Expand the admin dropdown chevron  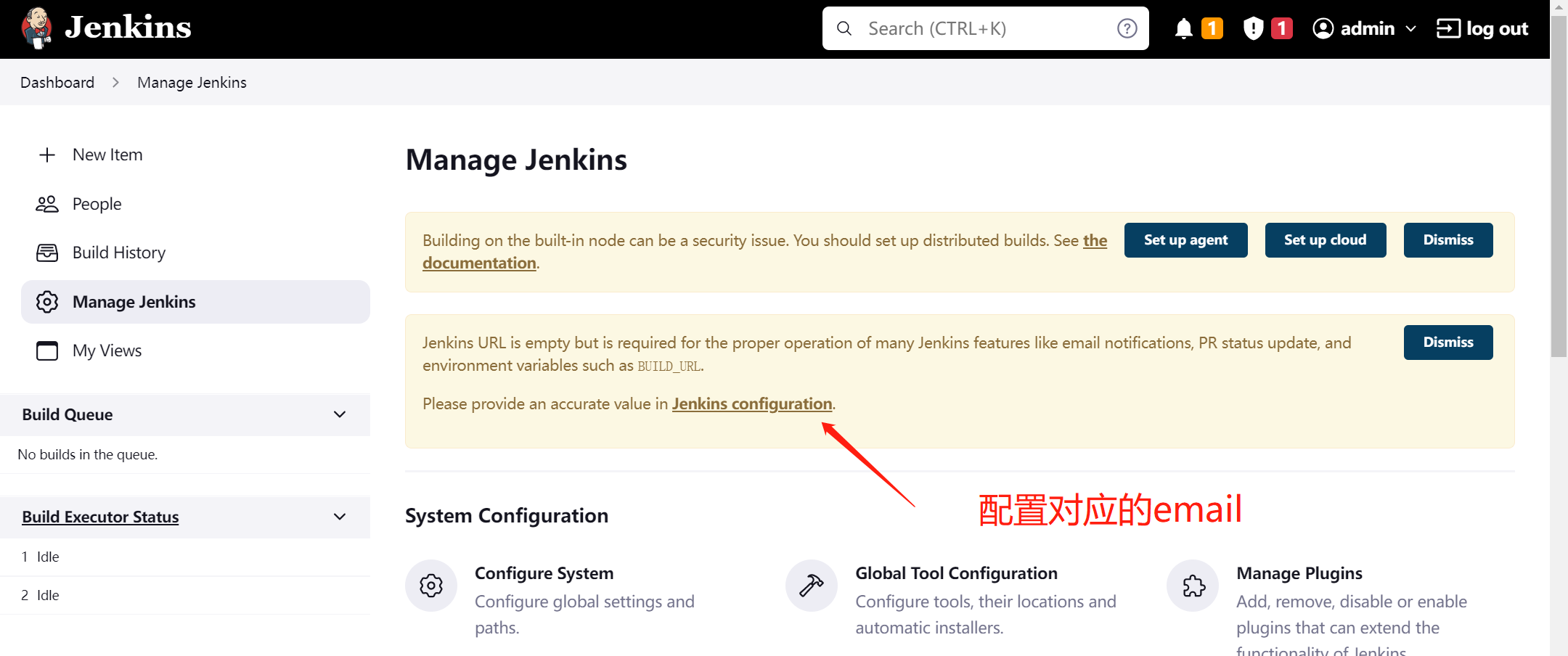[x=1410, y=29]
